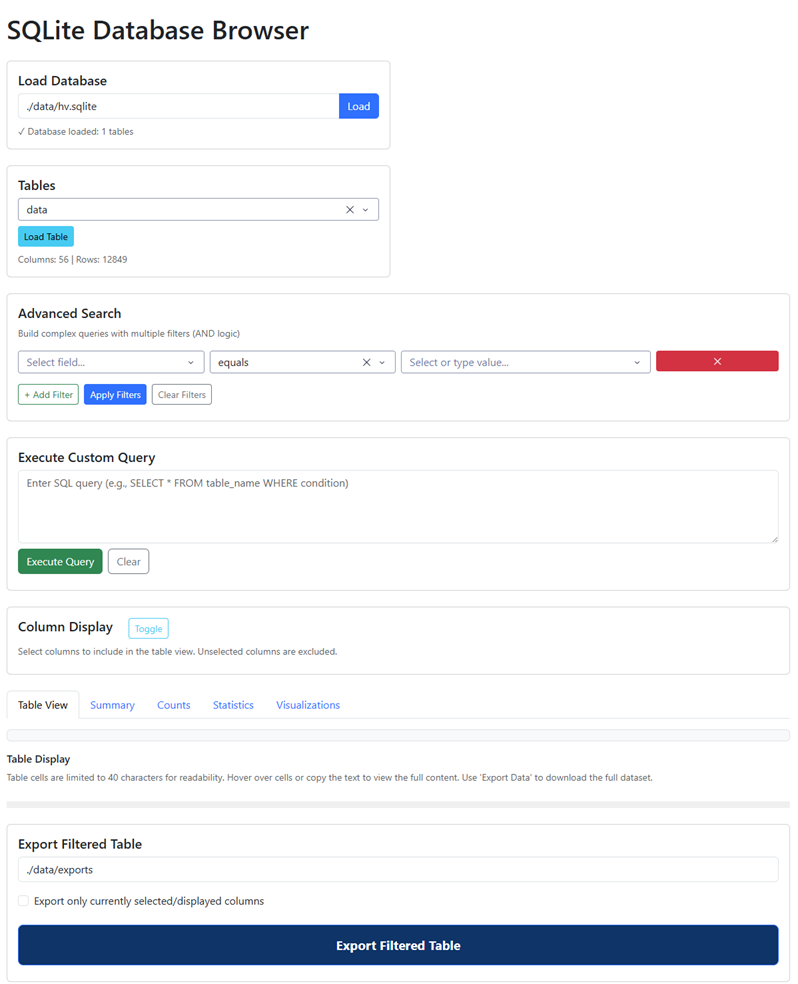Open the Statistics tab
The width and height of the screenshot is (798, 984).
pyautogui.click(x=233, y=705)
